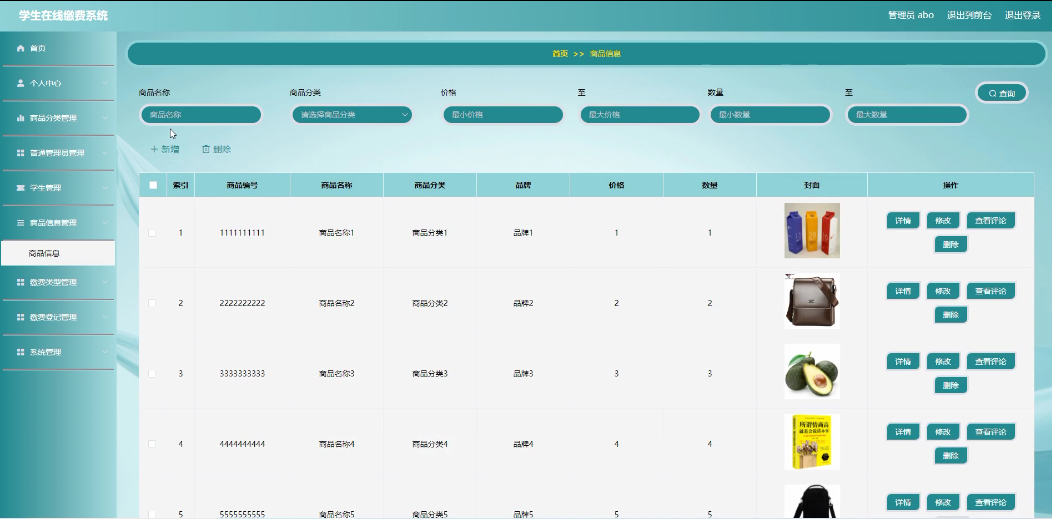This screenshot has height=519, width=1052.
Task: Click the 缴费类型管理 grid icon
Action: pyautogui.click(x=20, y=282)
